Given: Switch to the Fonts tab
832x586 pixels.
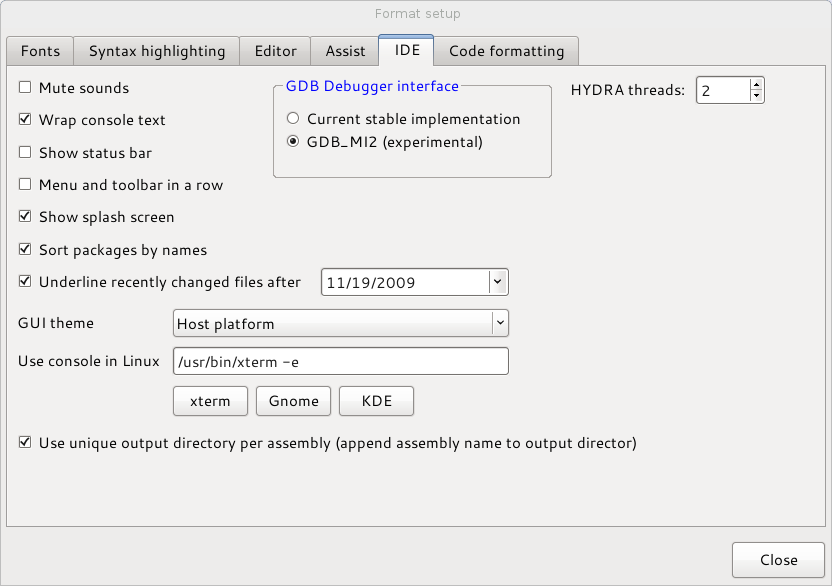Looking at the screenshot, I should [x=40, y=51].
